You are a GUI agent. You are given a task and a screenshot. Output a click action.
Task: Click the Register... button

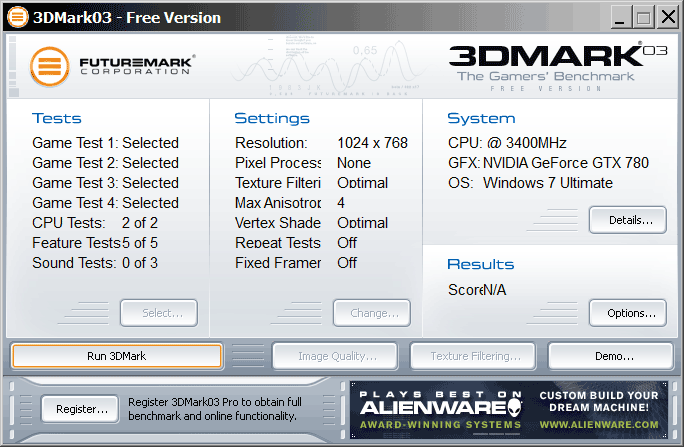point(80,408)
